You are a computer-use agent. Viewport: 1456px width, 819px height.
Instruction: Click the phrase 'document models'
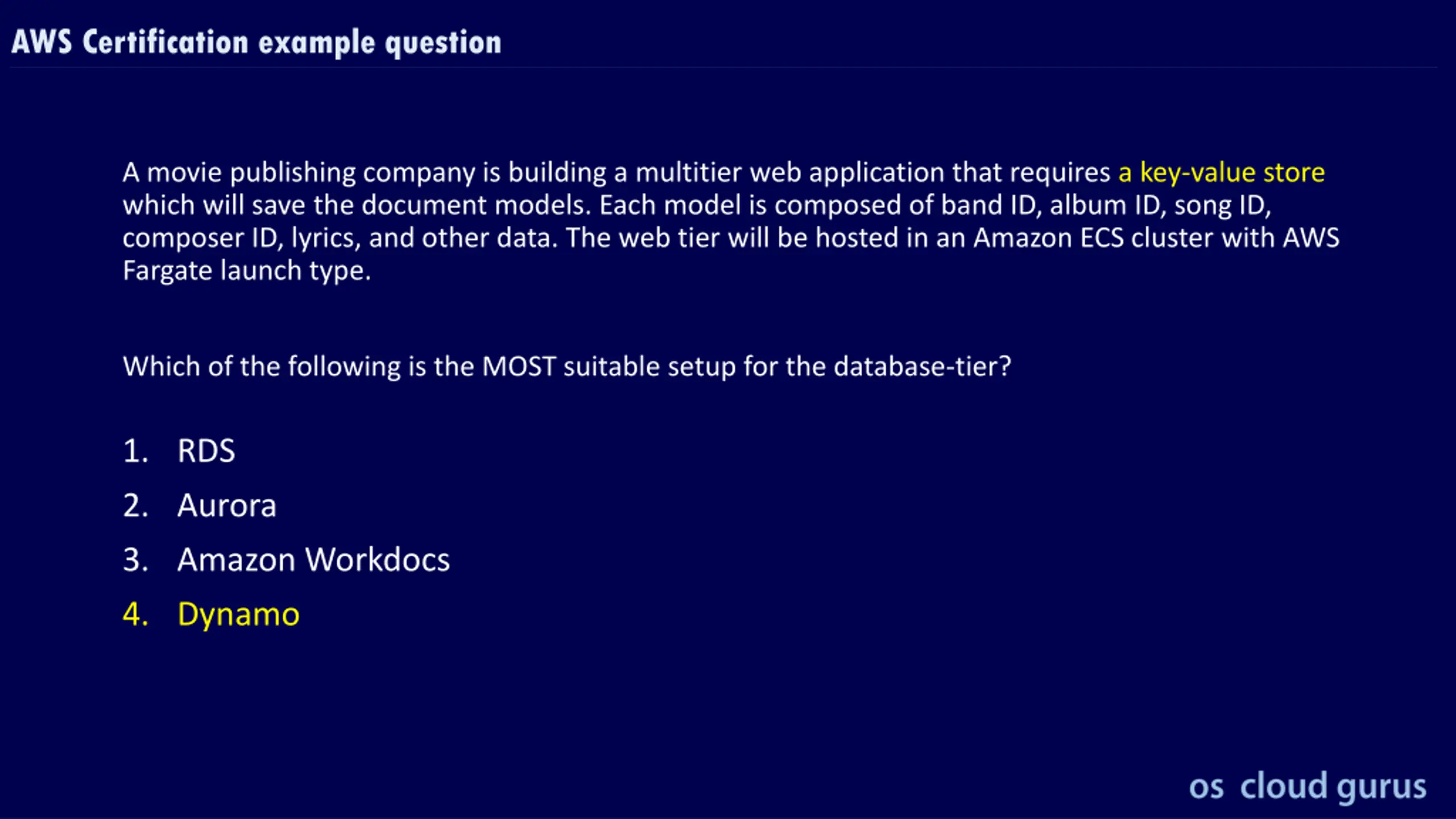(477, 205)
